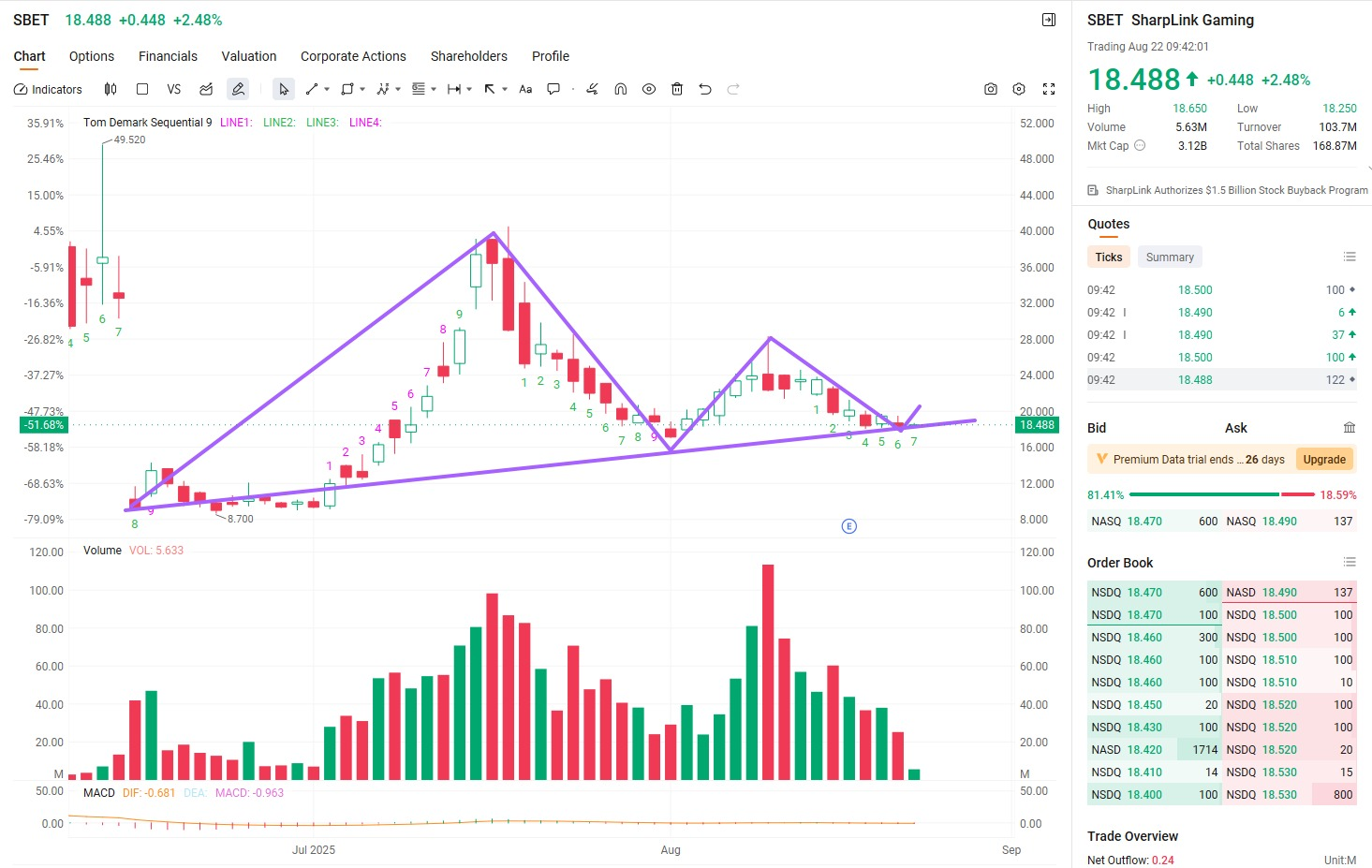Toggle the drawing pencil mode
1372x868 pixels.
(x=238, y=90)
